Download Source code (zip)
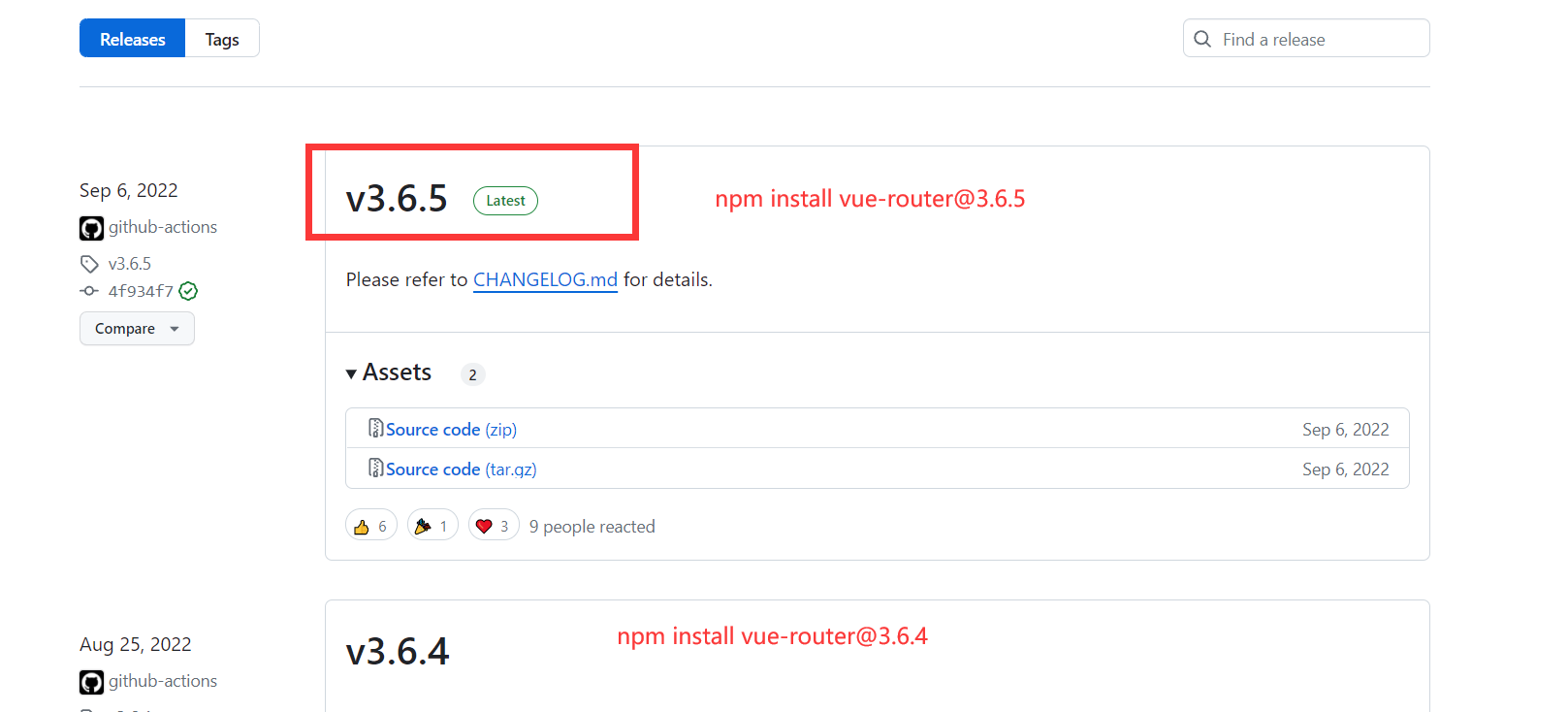This screenshot has width=1568, height=712. coord(451,430)
